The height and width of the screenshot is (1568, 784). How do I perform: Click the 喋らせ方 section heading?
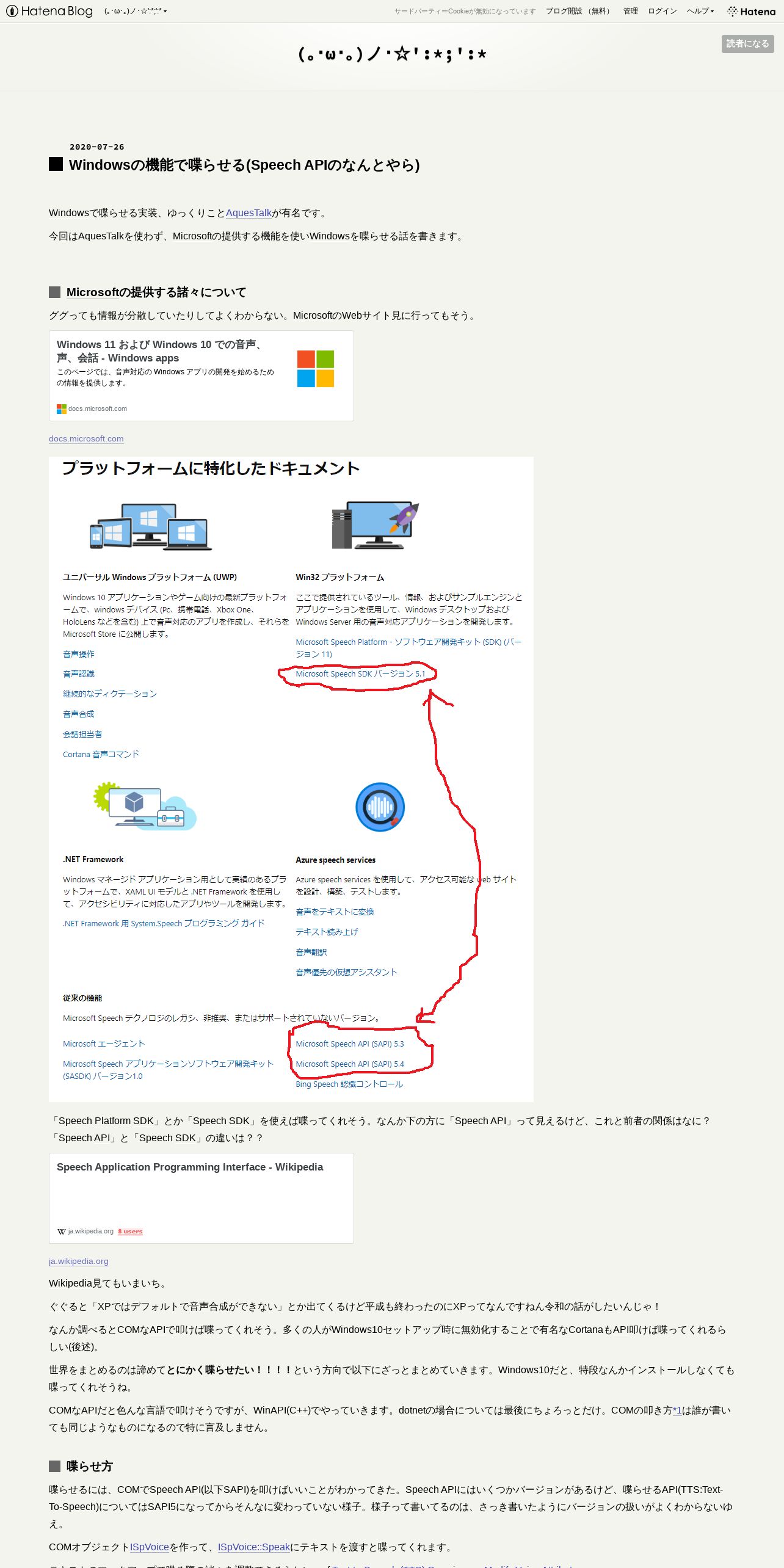coord(90,1466)
